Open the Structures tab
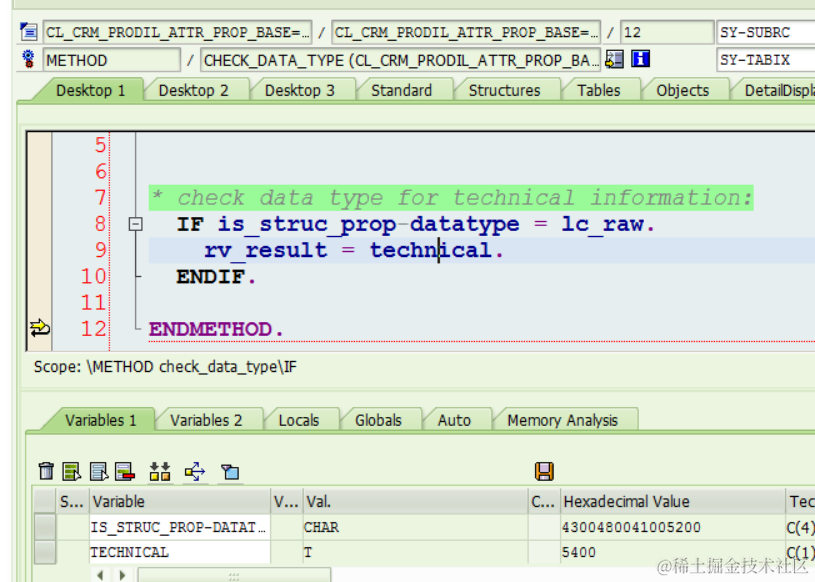 tap(504, 91)
